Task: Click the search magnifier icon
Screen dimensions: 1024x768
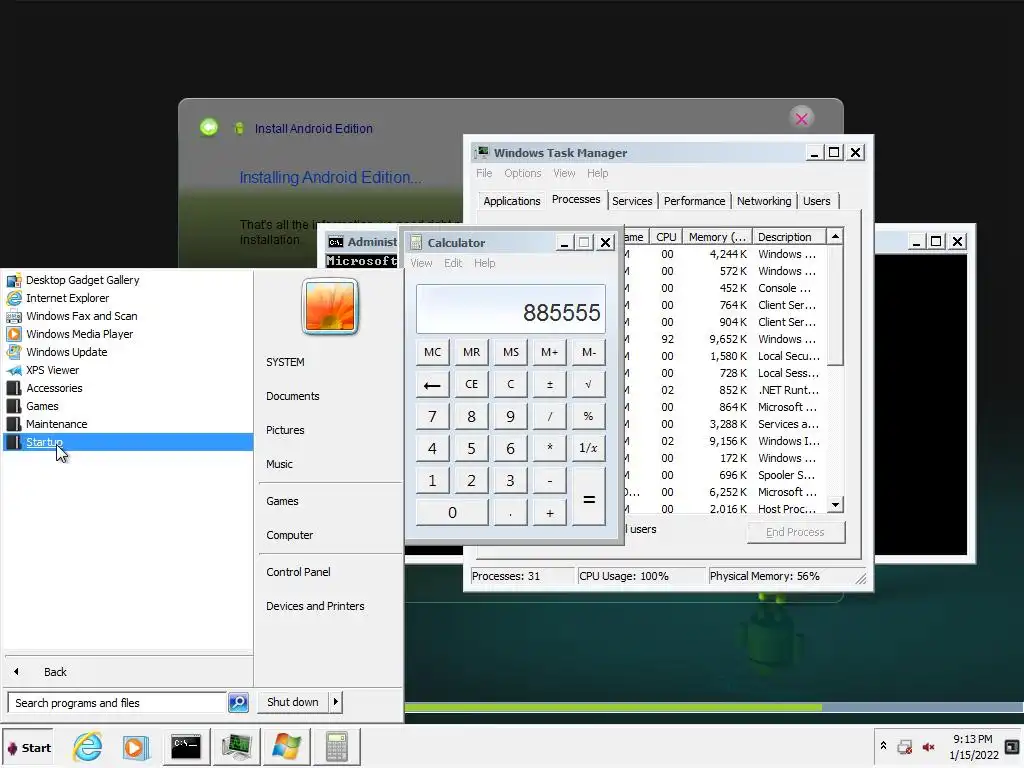Action: (238, 703)
